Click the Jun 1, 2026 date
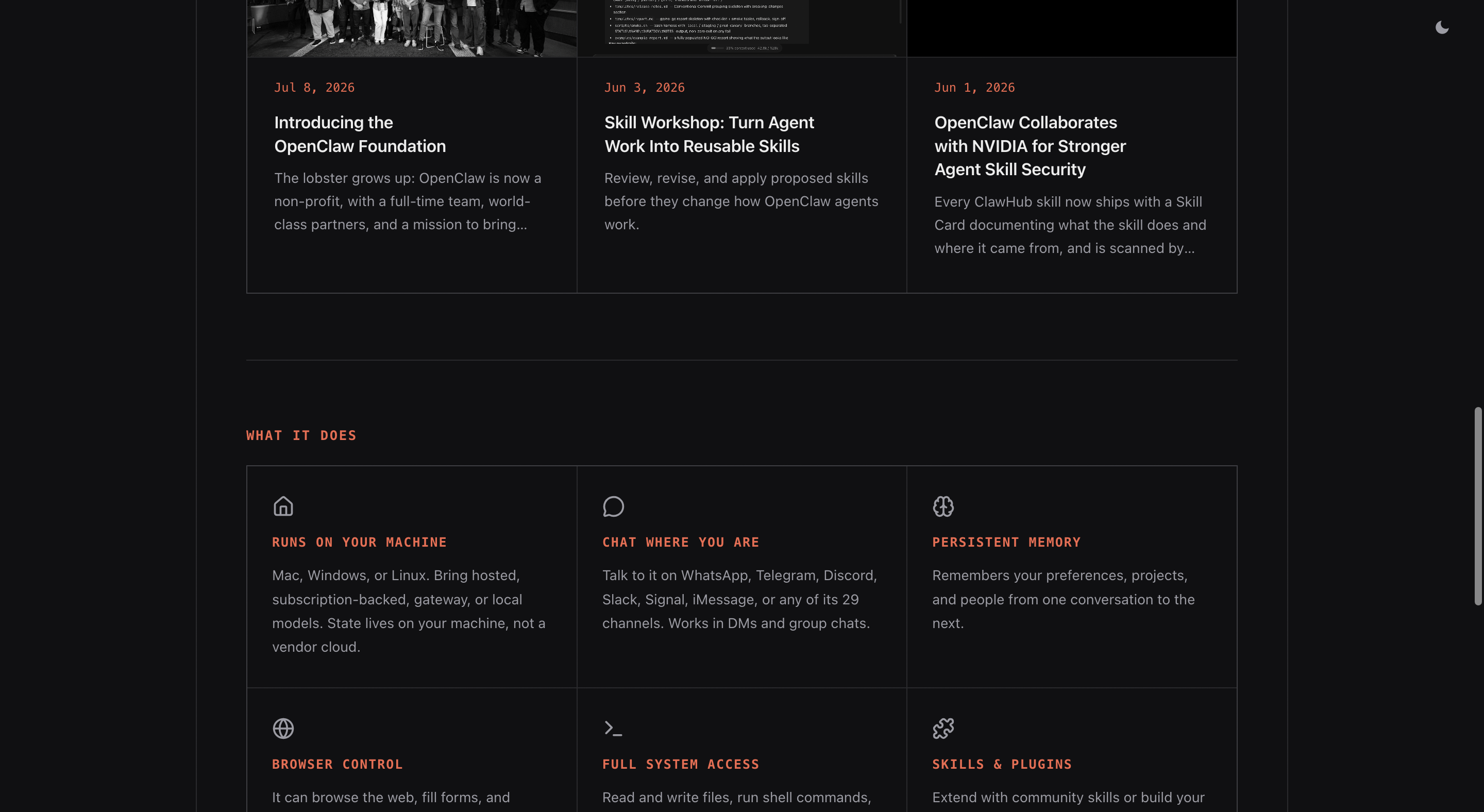The width and height of the screenshot is (1484, 812). (975, 88)
